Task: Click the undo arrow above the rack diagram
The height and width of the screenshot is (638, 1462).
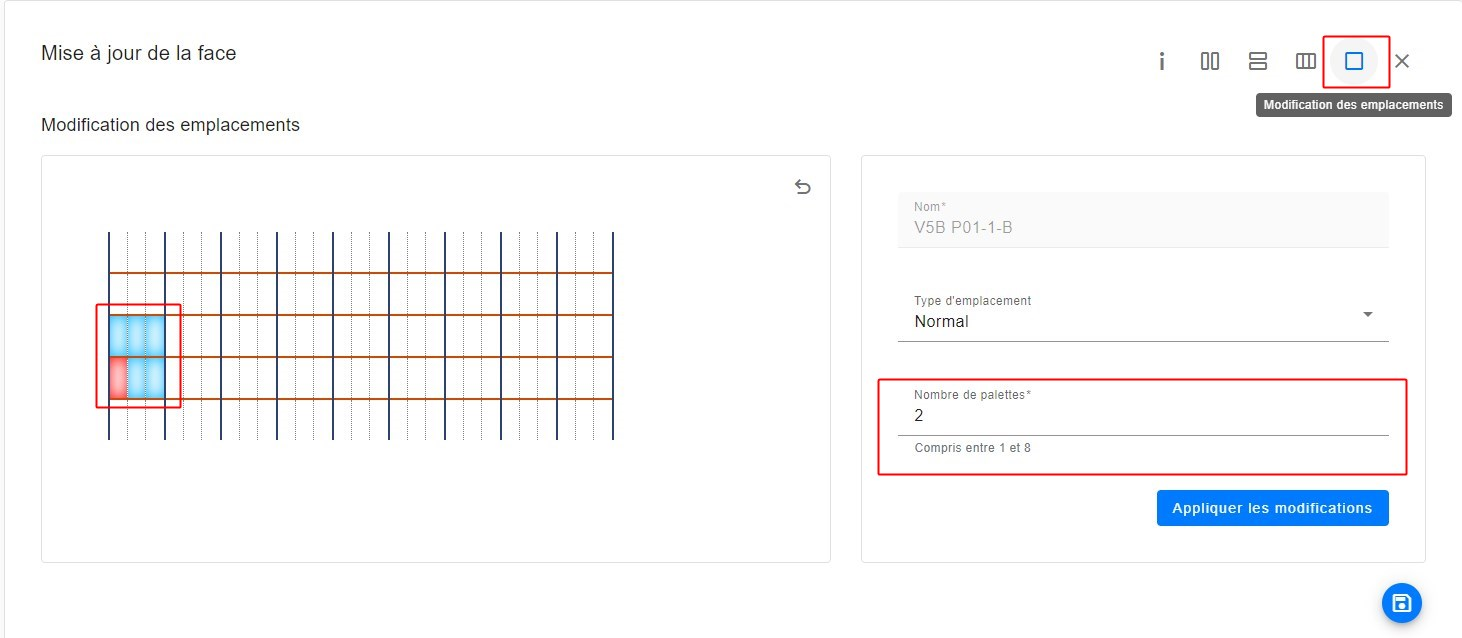Action: 802,187
